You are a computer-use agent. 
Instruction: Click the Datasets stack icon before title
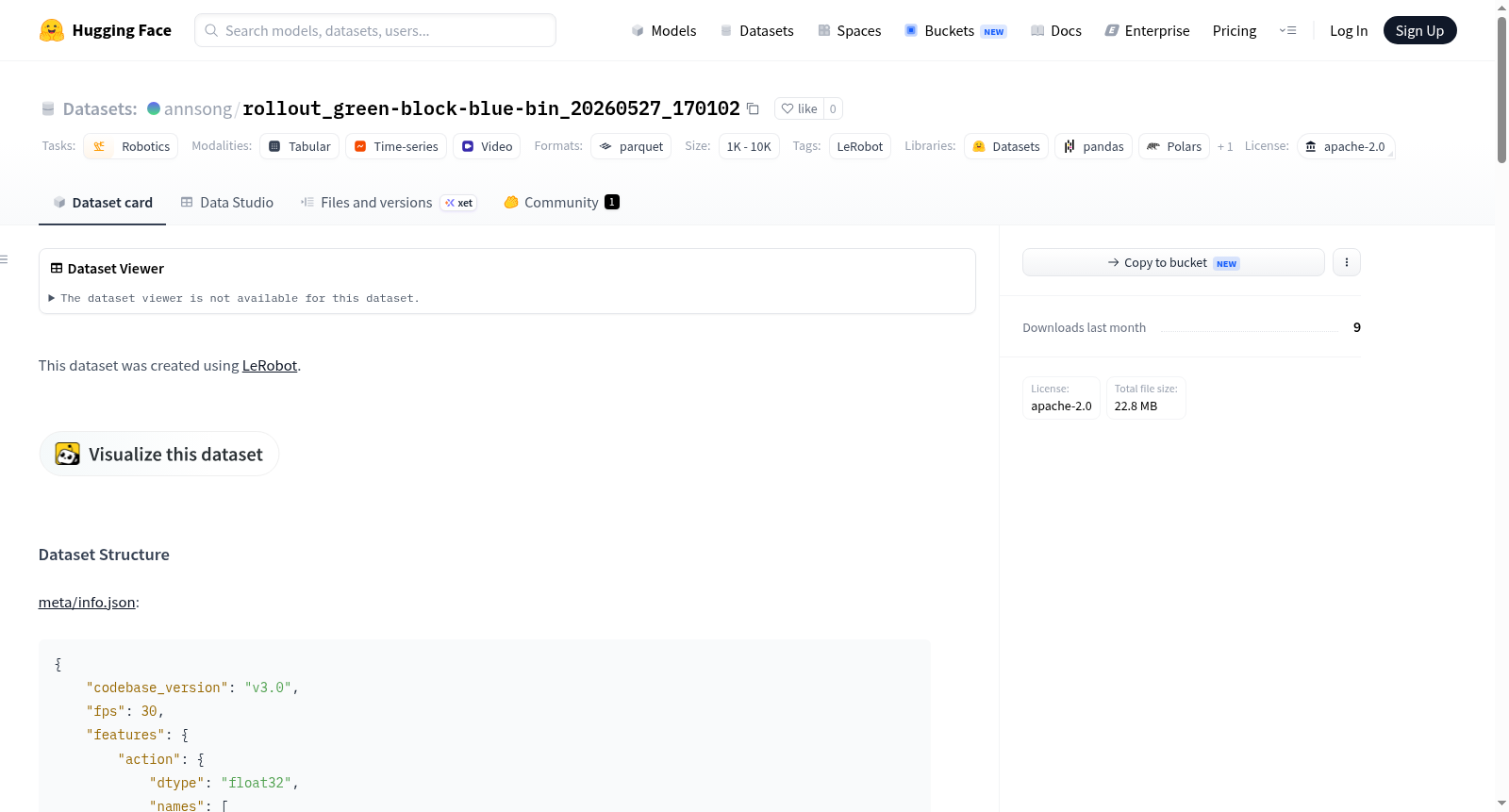coord(48,108)
